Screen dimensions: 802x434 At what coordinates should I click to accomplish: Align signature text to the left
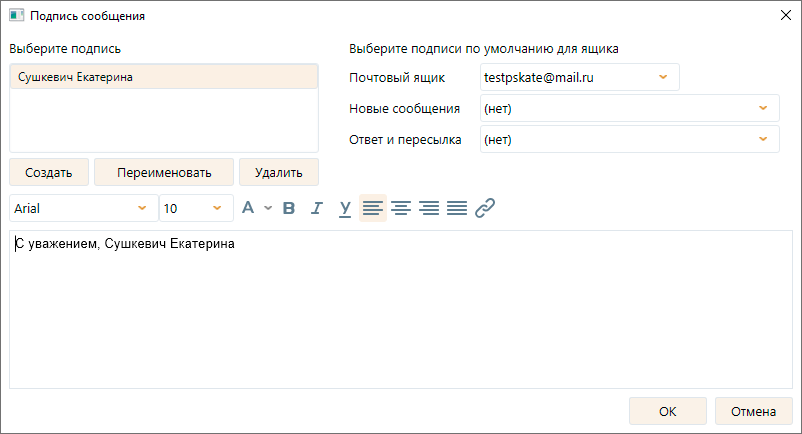pos(373,208)
